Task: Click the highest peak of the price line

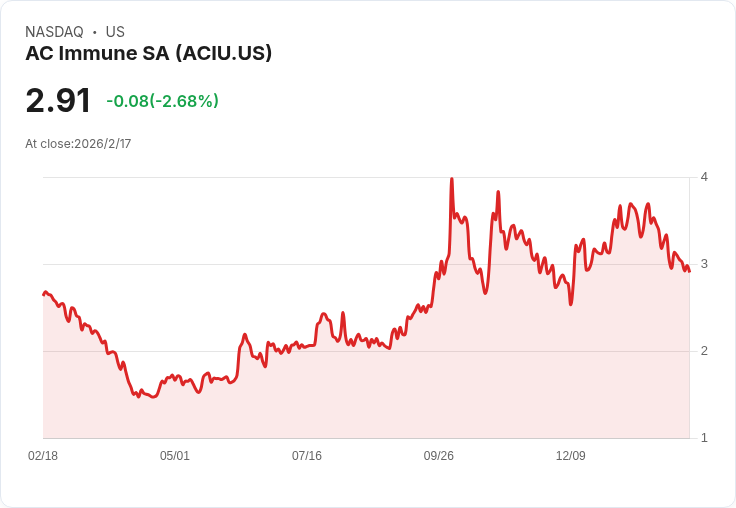Action: coord(452,179)
